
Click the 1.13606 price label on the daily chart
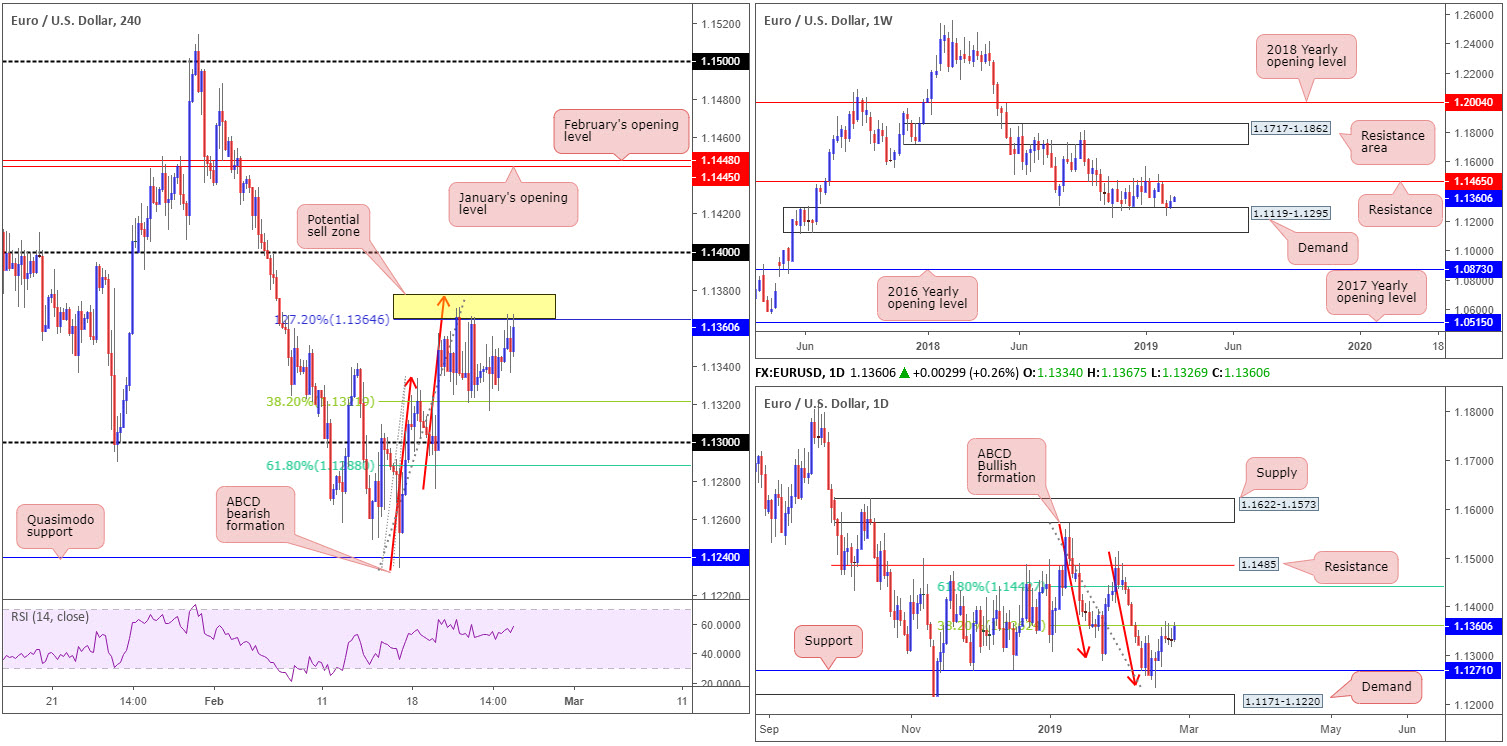[1473, 625]
